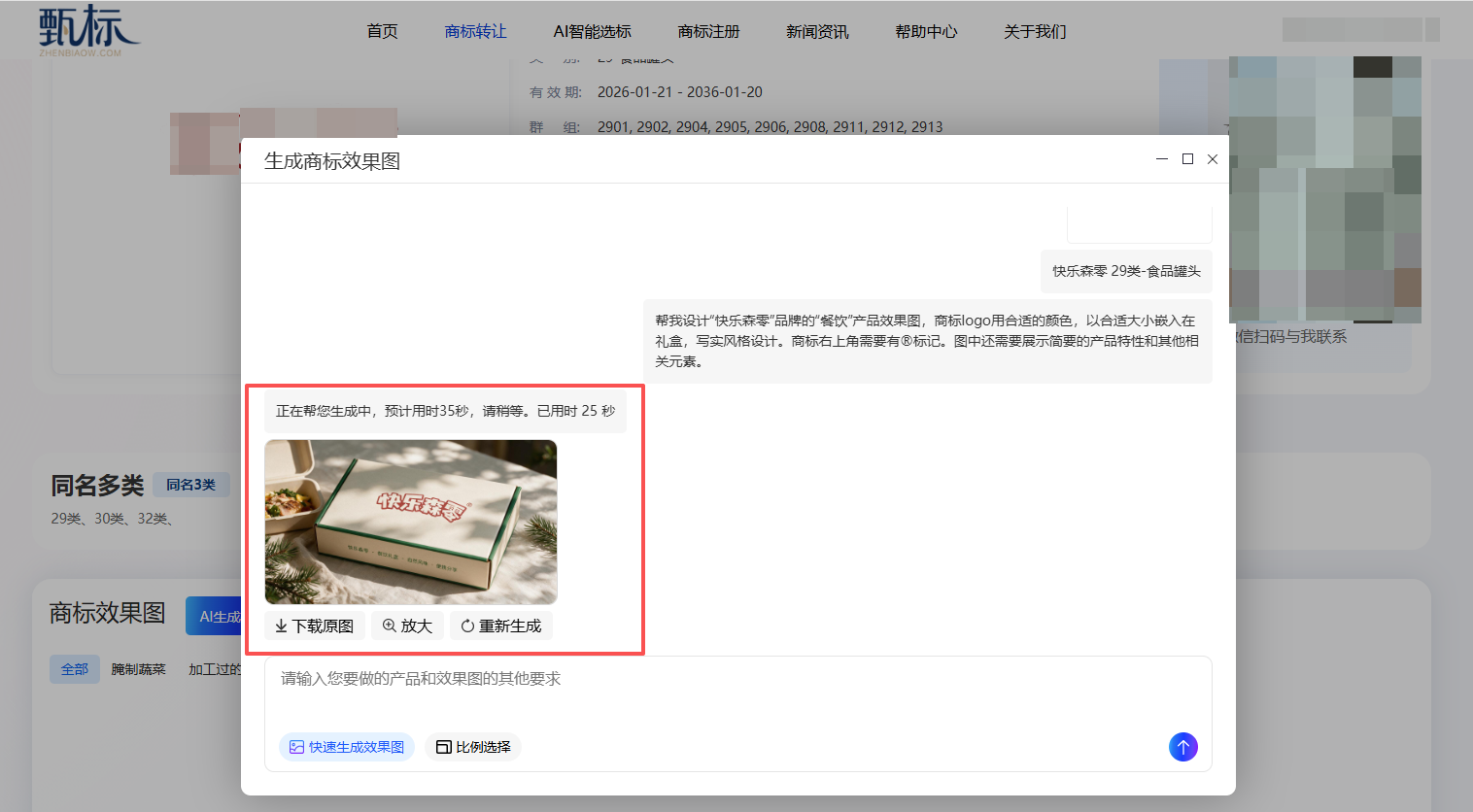
Task: Close the 生成商标效果图 dialog
Action: (1213, 159)
